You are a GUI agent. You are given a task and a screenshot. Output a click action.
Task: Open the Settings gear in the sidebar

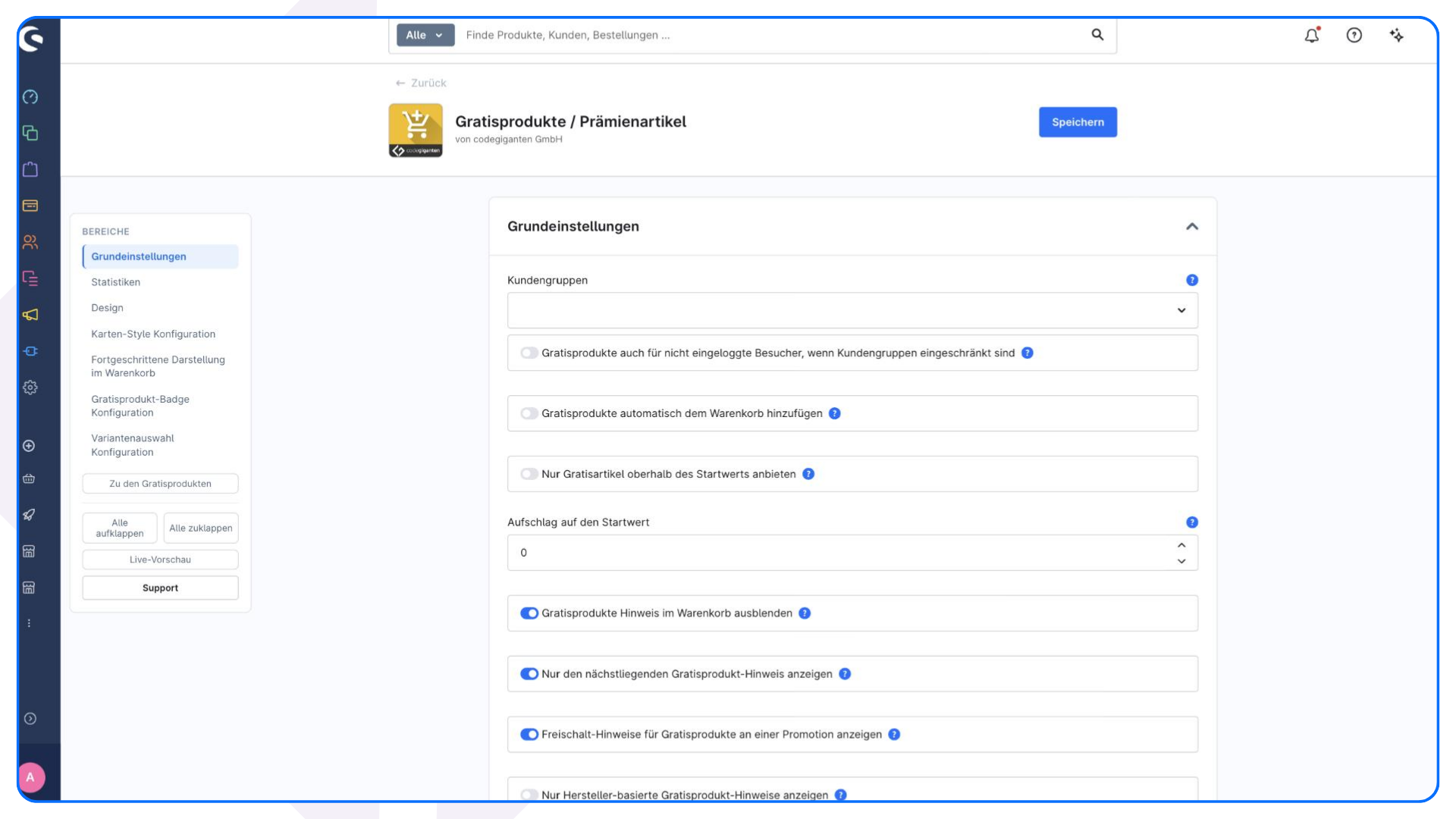(30, 388)
